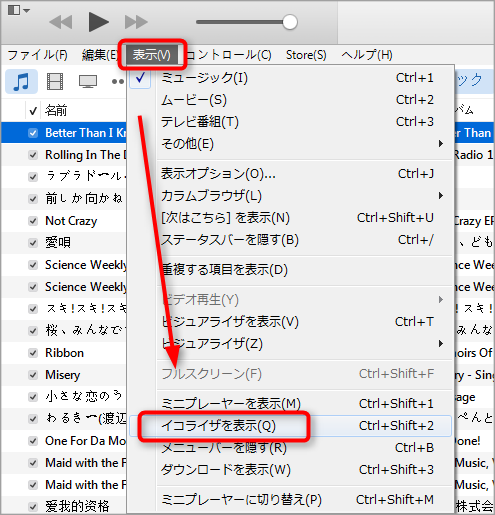Viewport: 495px width, 515px height.
Task: Open the more media types dots icon
Action: coord(118,81)
